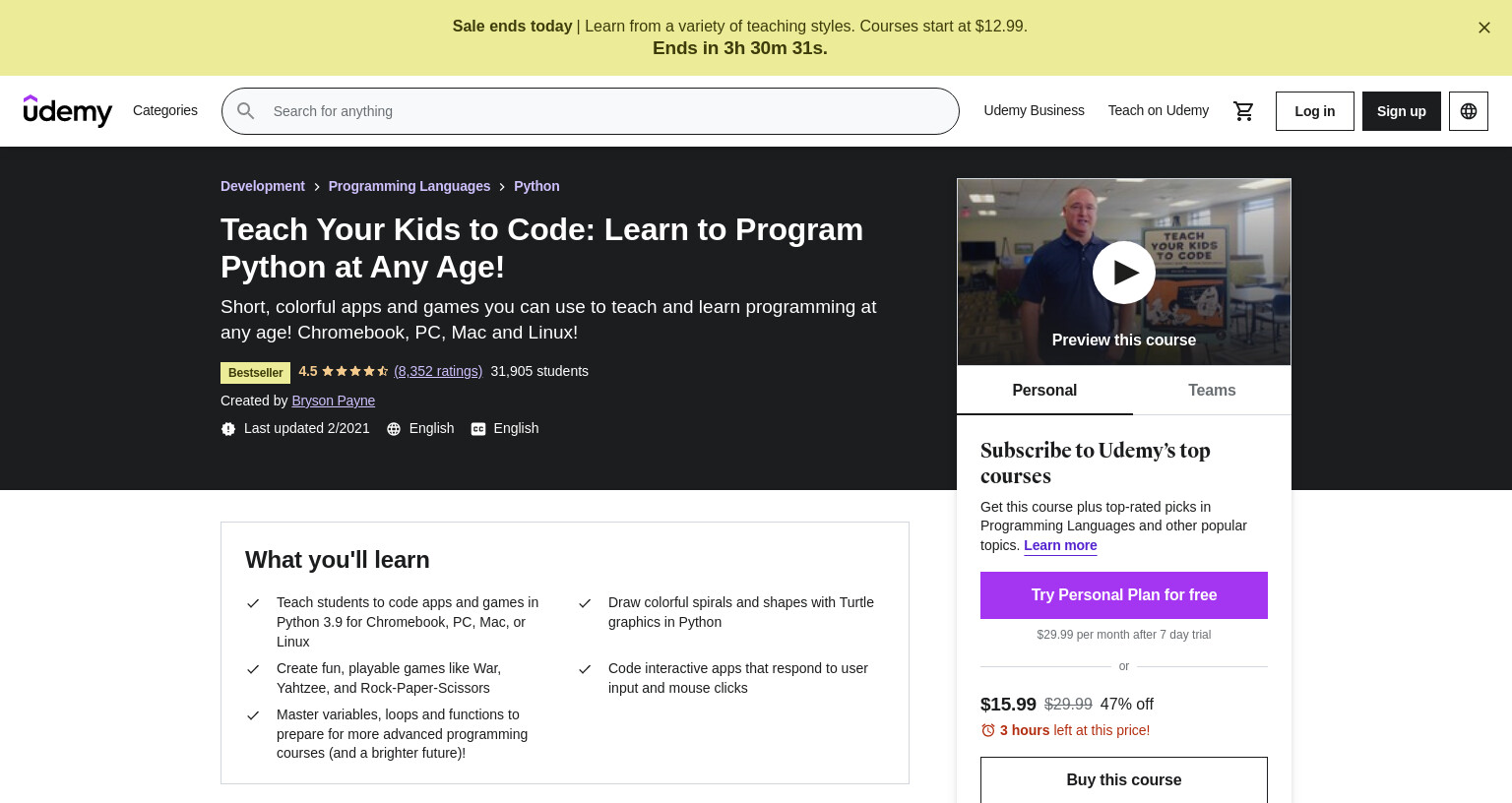Image resolution: width=1512 pixels, height=803 pixels.
Task: Open Udemy Business link
Action: (1034, 110)
